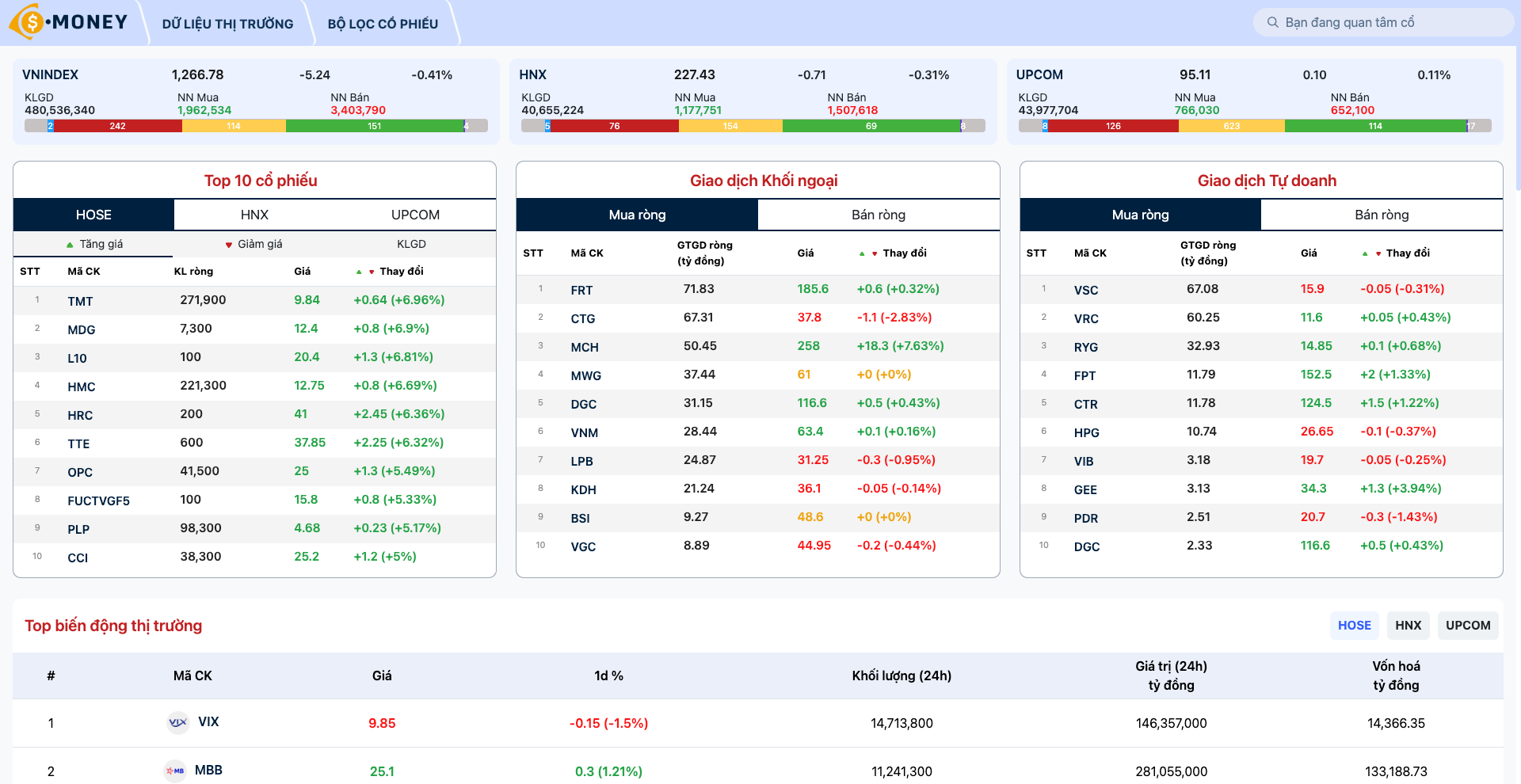Click the VIX ticker logo icon
This screenshot has width=1521, height=784.
(176, 722)
